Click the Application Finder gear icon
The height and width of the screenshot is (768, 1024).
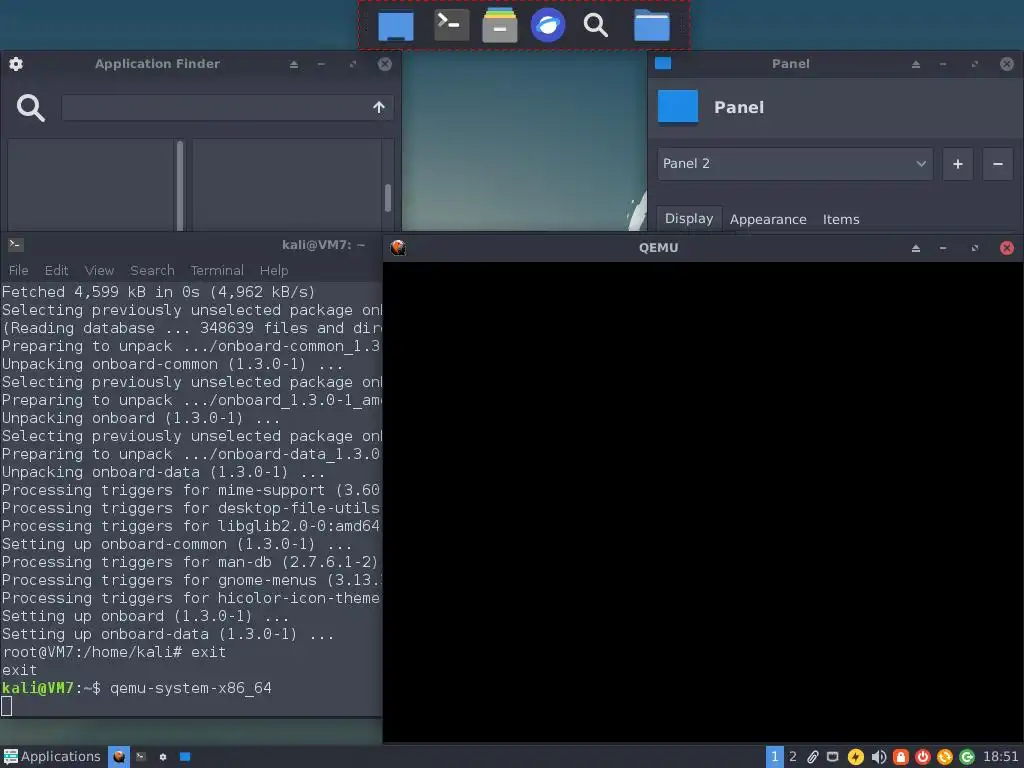point(16,63)
